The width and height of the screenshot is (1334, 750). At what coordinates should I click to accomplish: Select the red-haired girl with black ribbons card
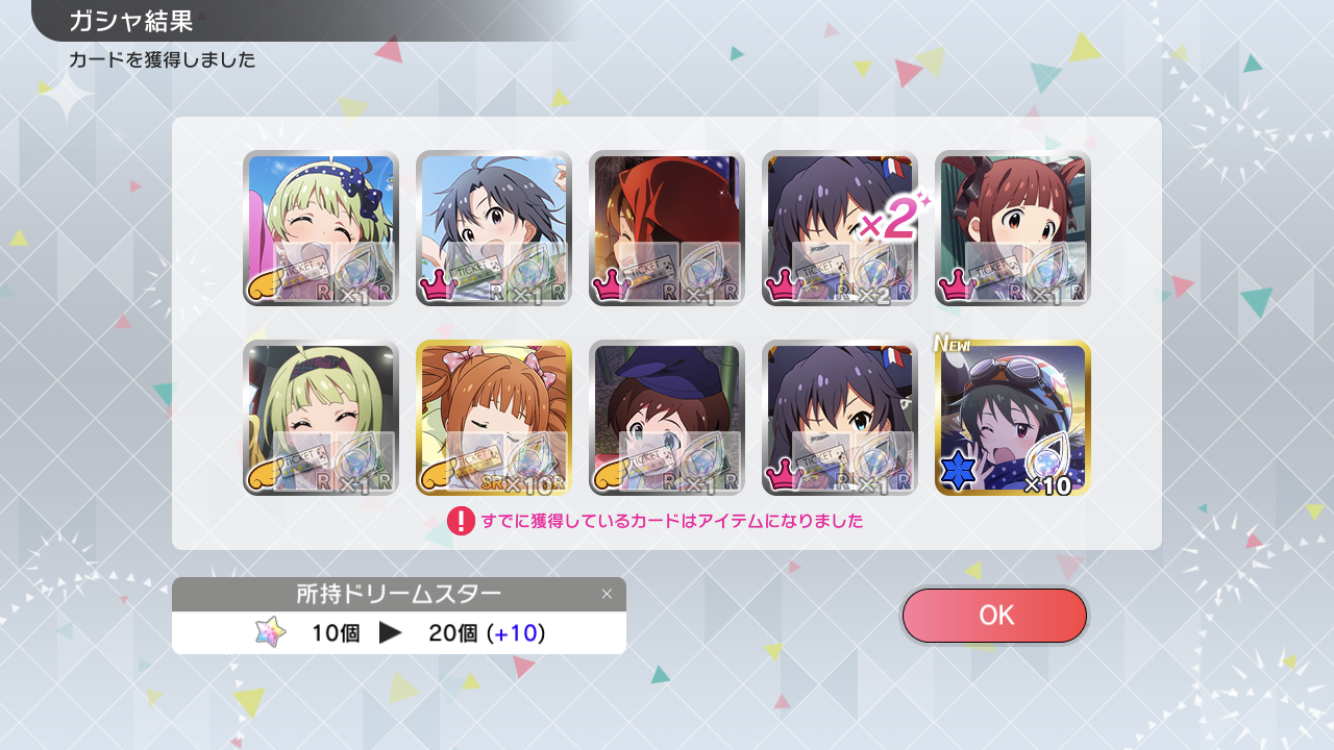pyautogui.click(x=1012, y=228)
